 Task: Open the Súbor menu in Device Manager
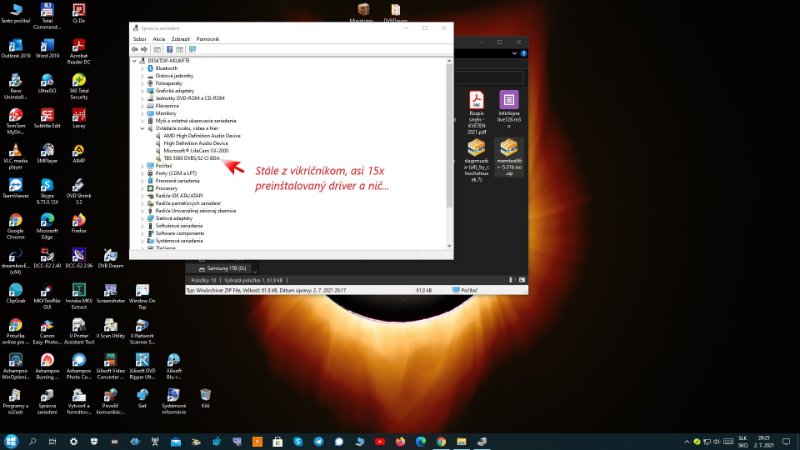pyautogui.click(x=139, y=38)
